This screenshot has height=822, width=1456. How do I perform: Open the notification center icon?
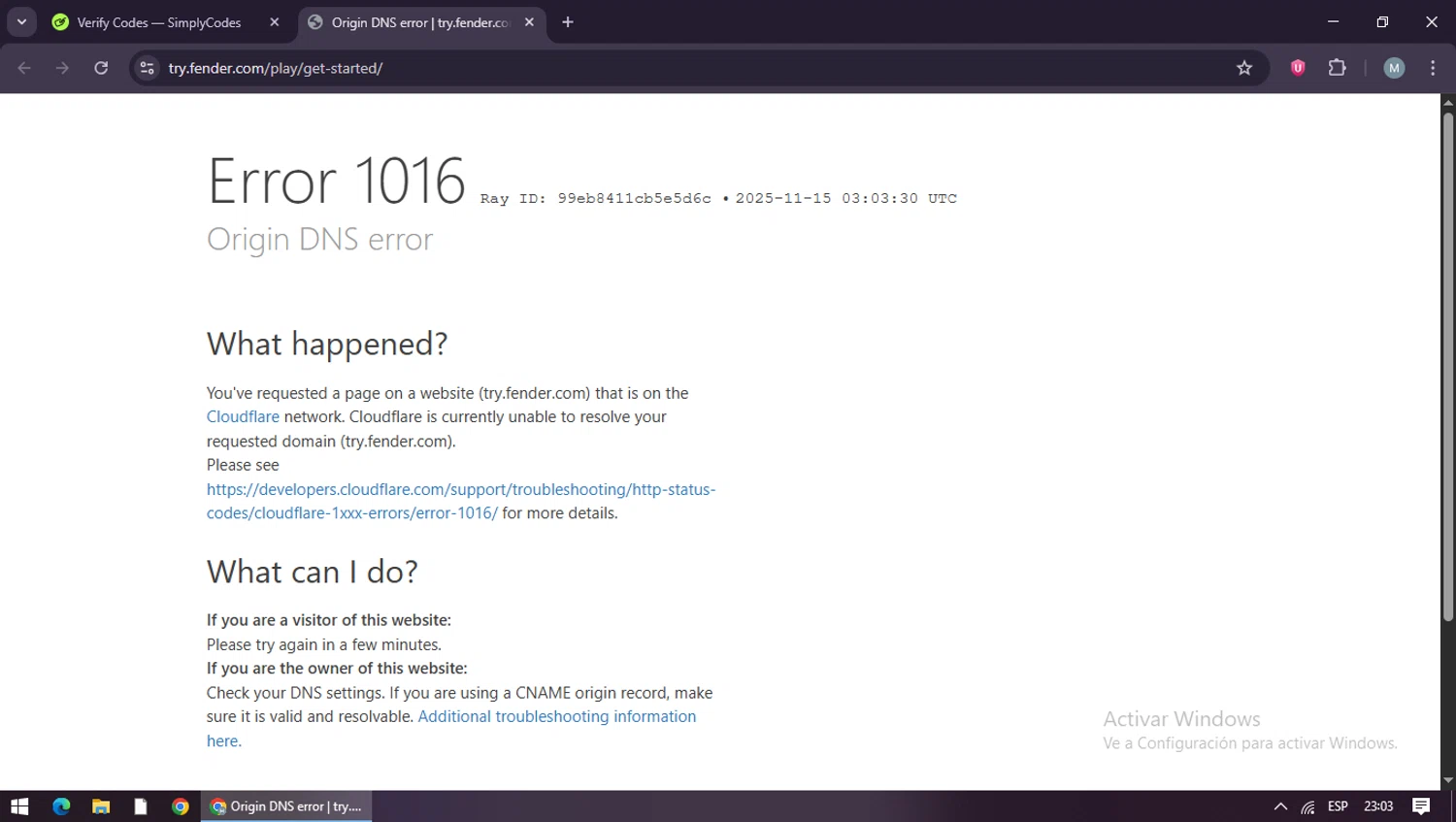(1421, 806)
